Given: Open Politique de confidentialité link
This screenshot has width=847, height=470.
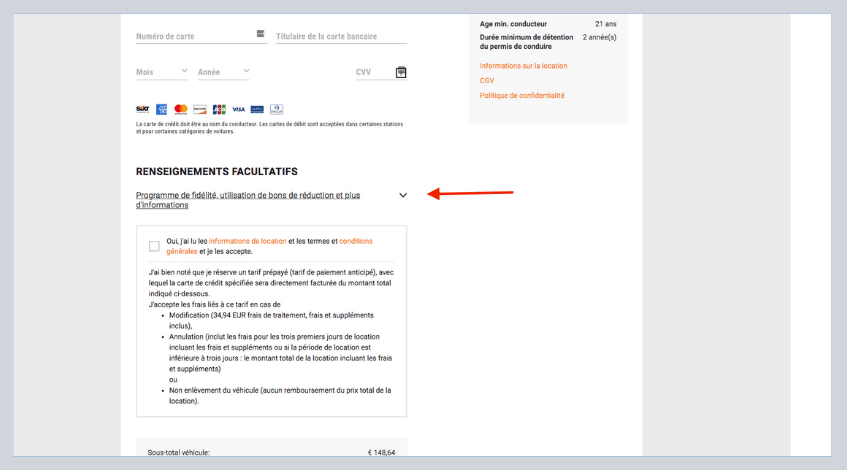Looking at the screenshot, I should (522, 95).
